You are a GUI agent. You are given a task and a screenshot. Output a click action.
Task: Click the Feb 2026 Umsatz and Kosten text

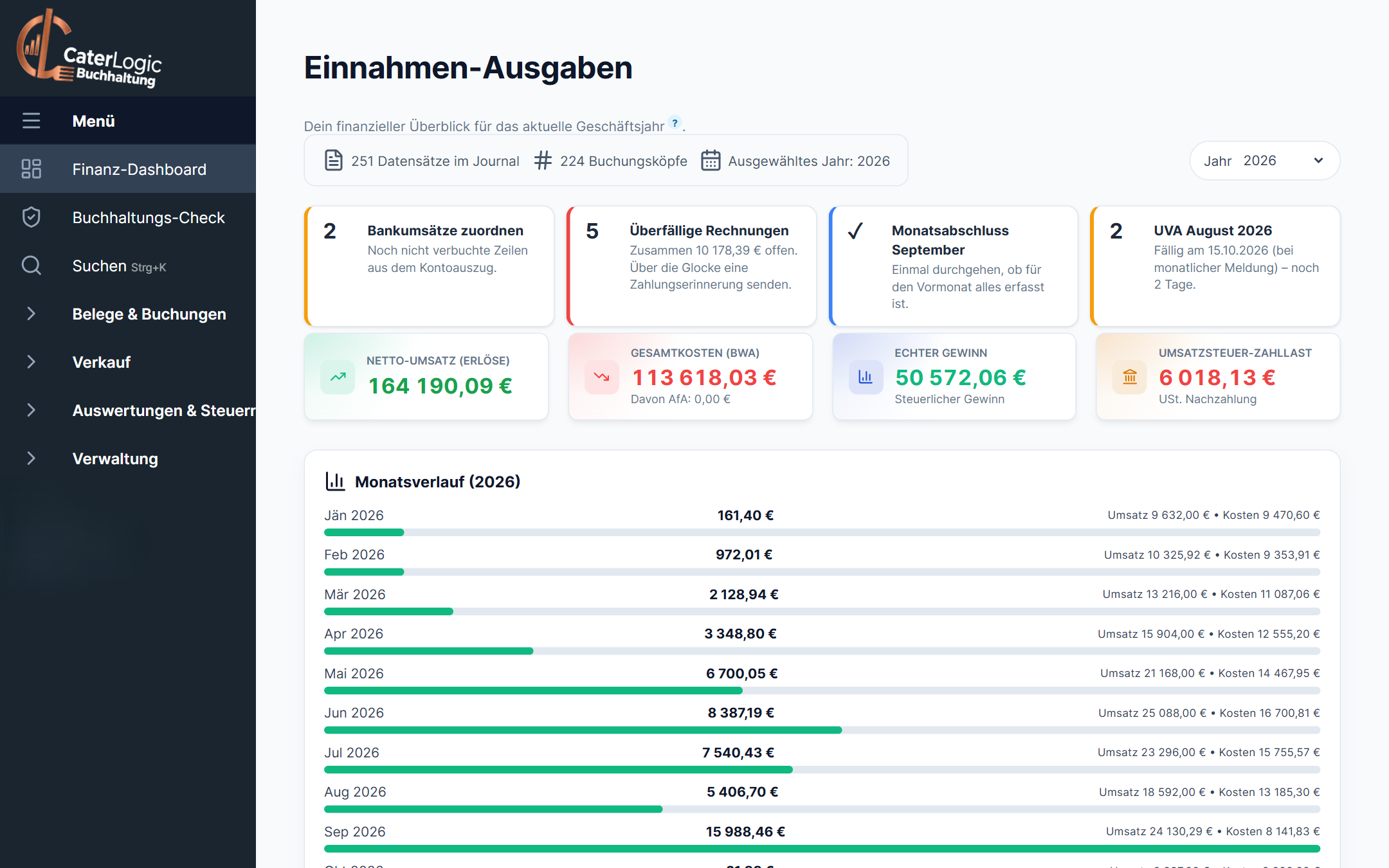(1212, 555)
